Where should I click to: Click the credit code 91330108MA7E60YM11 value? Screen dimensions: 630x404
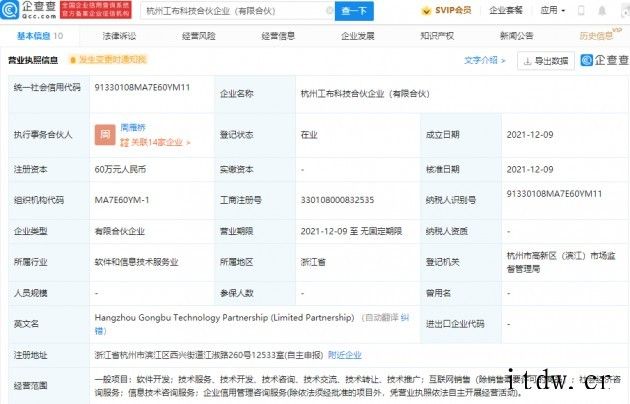pyautogui.click(x=142, y=88)
